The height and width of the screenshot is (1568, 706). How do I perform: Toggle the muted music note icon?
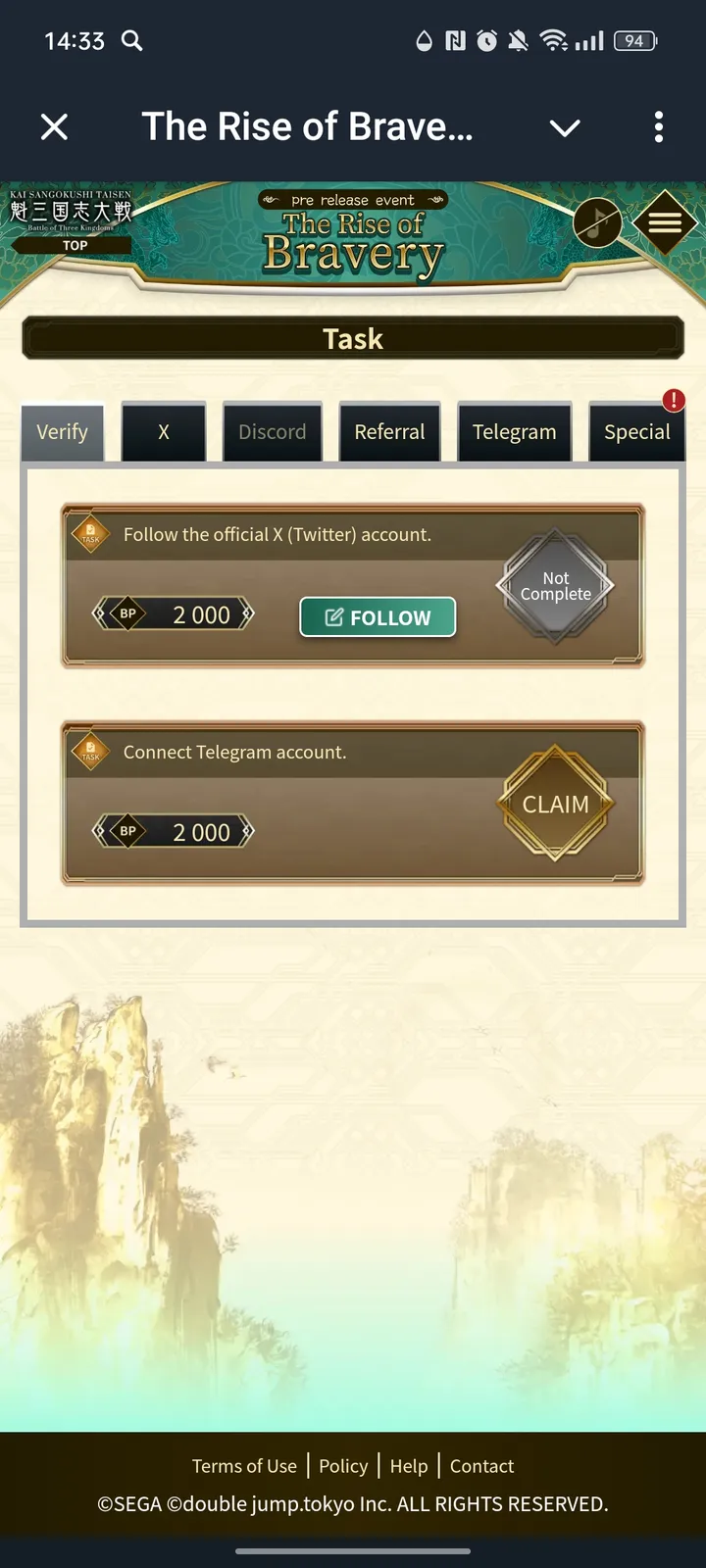pos(597,223)
